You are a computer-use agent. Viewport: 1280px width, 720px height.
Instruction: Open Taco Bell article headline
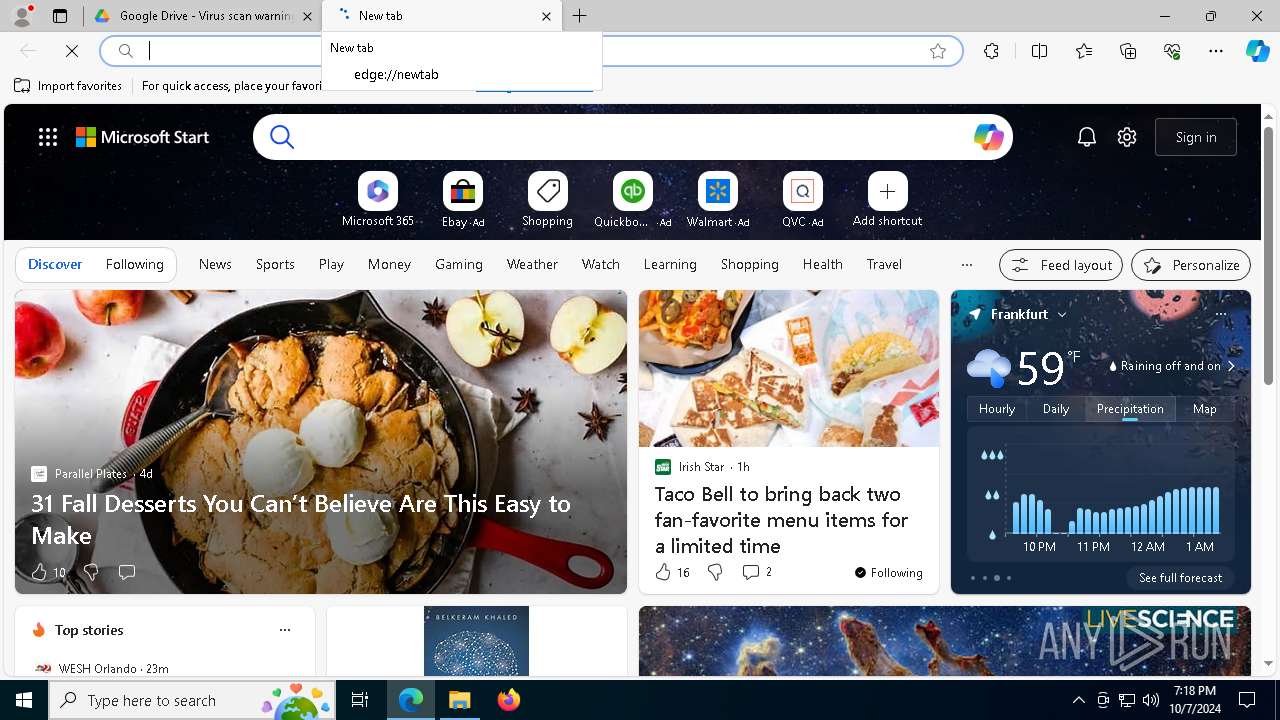[x=781, y=520]
